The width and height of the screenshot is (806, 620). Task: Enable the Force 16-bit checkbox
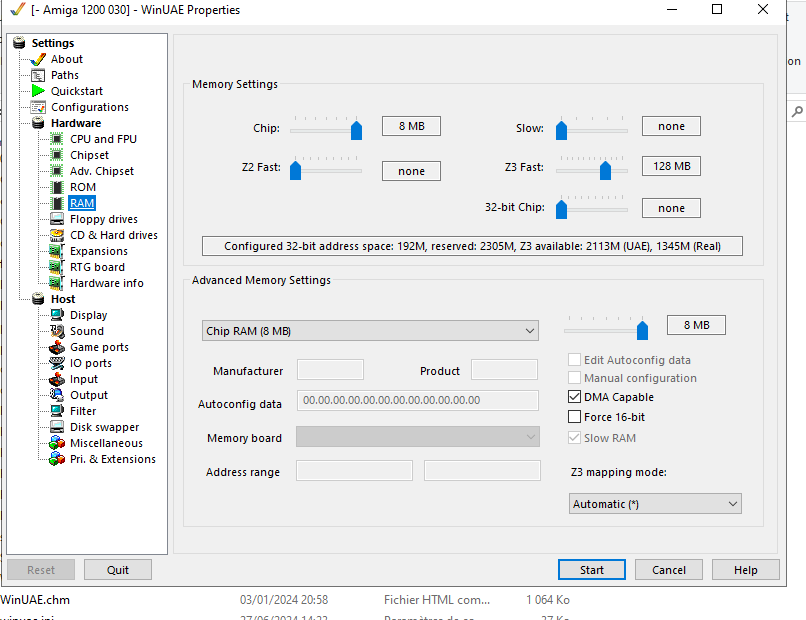tap(574, 416)
